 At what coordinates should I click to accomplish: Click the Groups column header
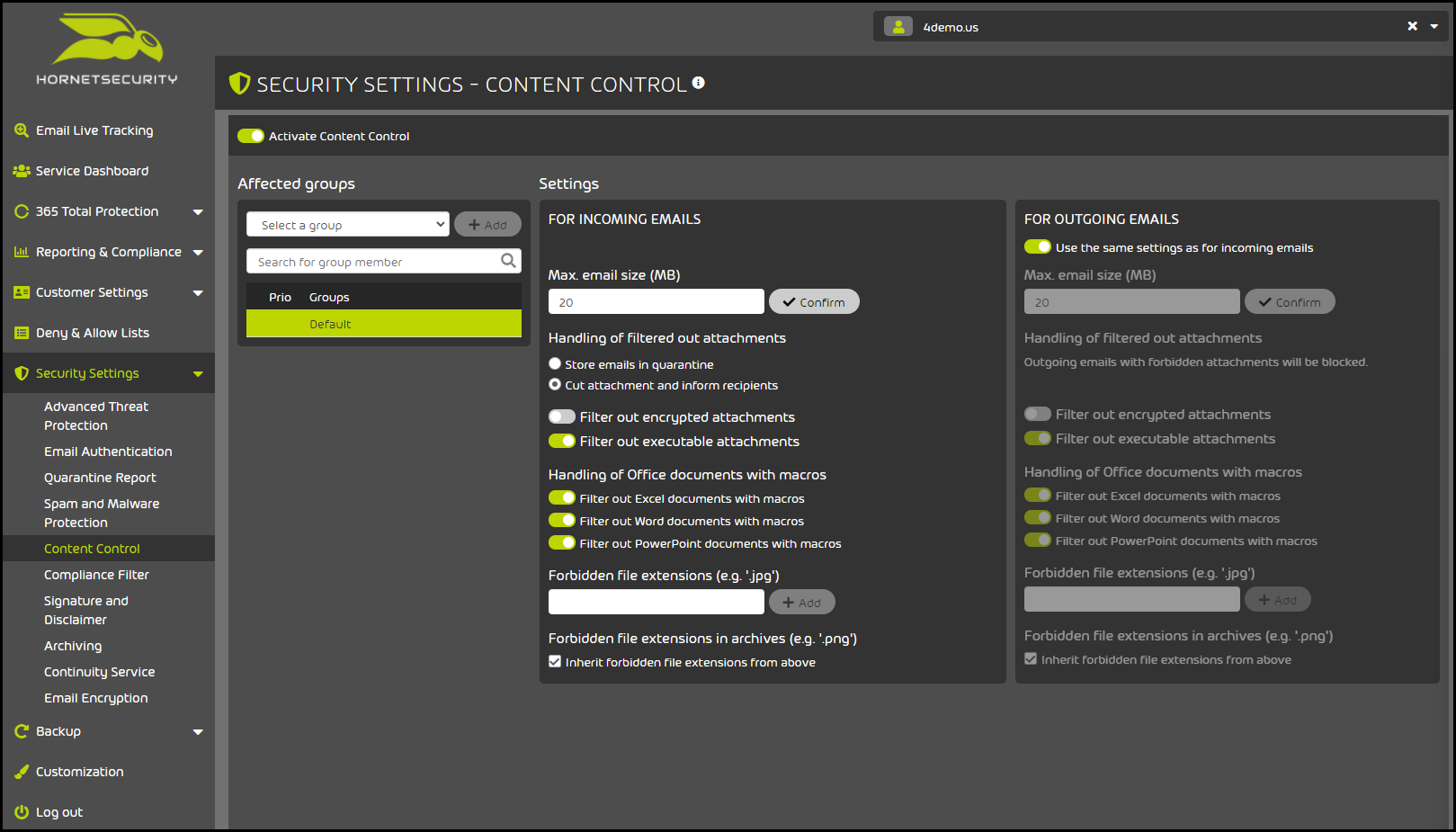pos(329,297)
